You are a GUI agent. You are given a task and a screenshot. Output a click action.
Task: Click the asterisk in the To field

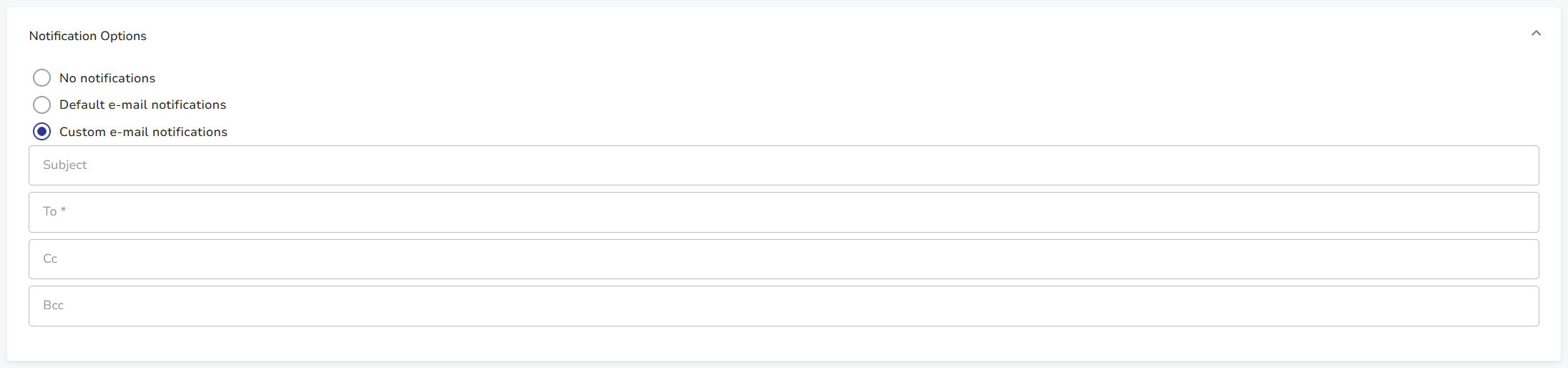[64, 210]
